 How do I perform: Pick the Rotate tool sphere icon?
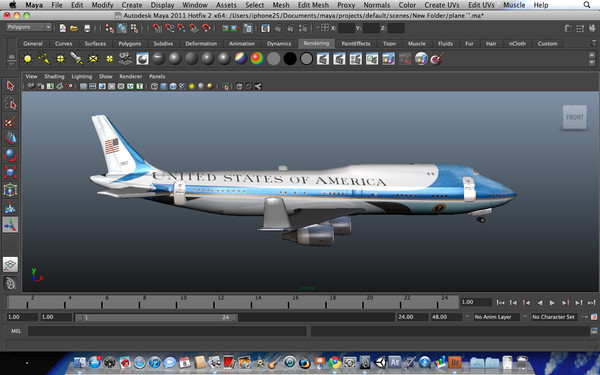[x=10, y=155]
